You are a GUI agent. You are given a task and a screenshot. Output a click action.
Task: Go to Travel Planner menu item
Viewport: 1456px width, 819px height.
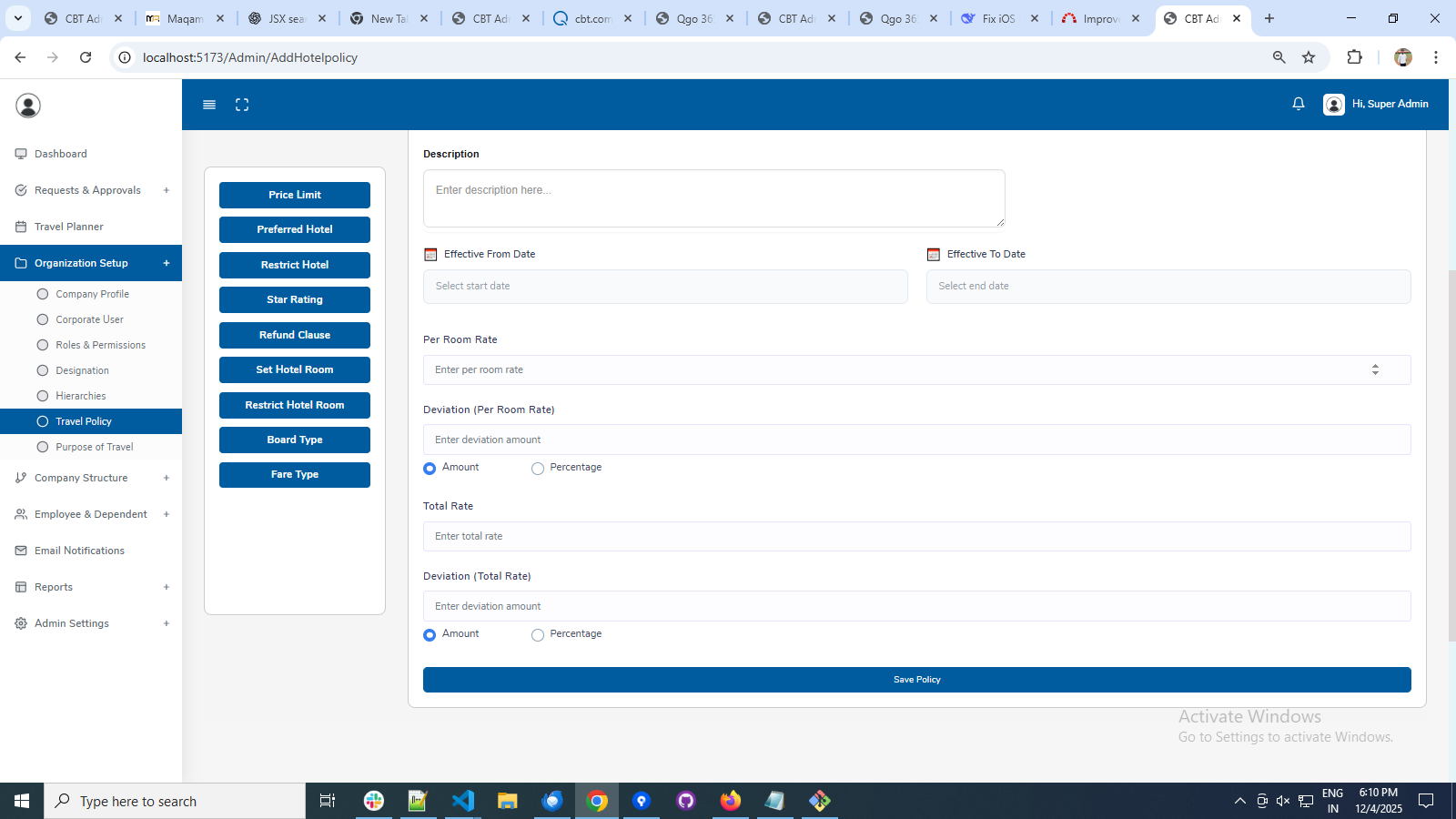click(69, 227)
